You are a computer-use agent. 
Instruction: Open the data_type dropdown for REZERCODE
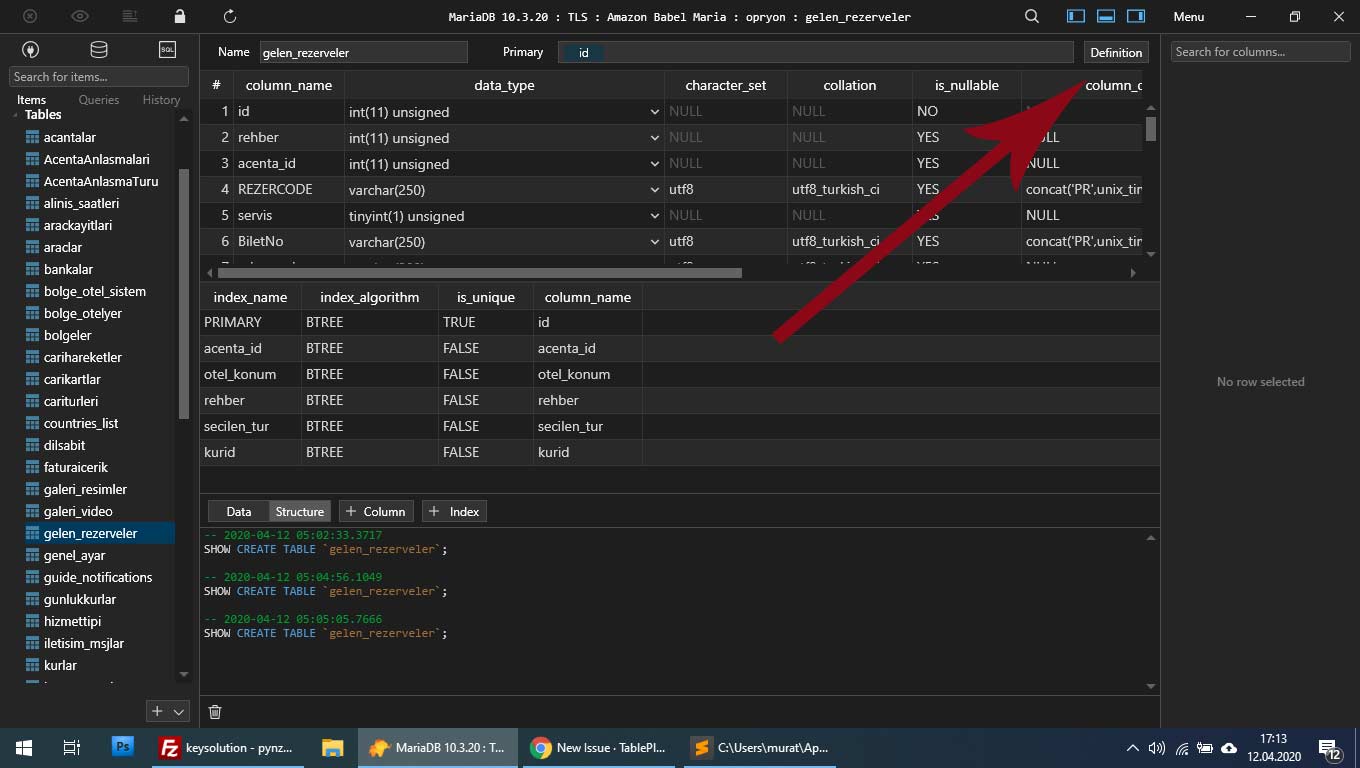click(655, 189)
